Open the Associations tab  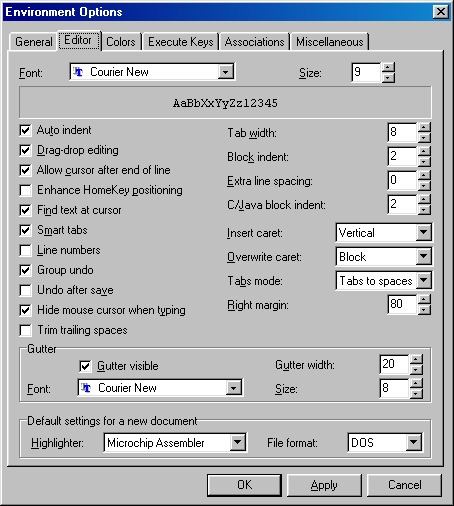click(x=254, y=42)
